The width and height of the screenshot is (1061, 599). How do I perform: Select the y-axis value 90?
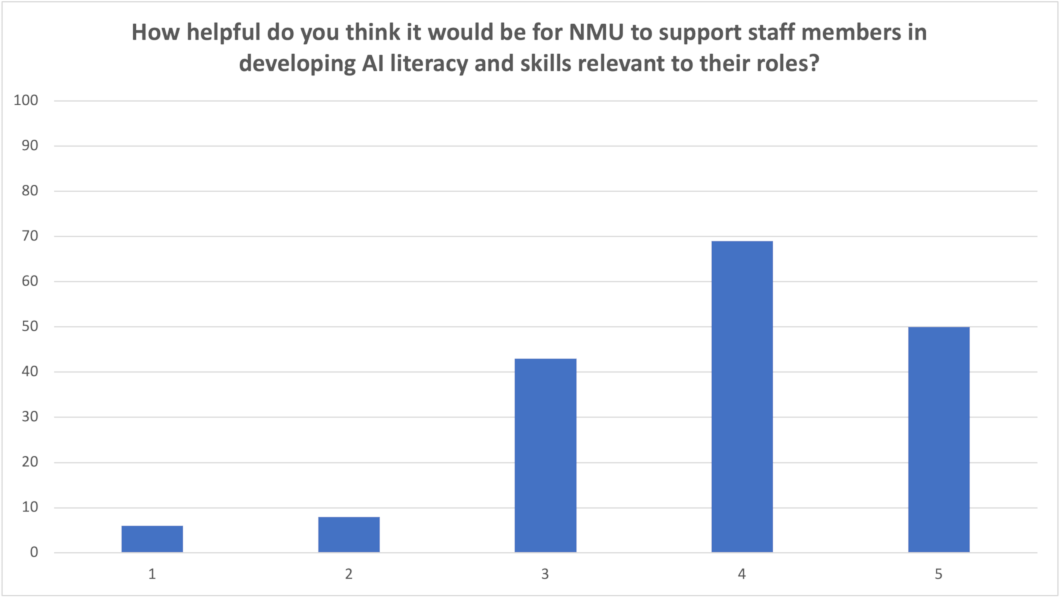(29, 146)
